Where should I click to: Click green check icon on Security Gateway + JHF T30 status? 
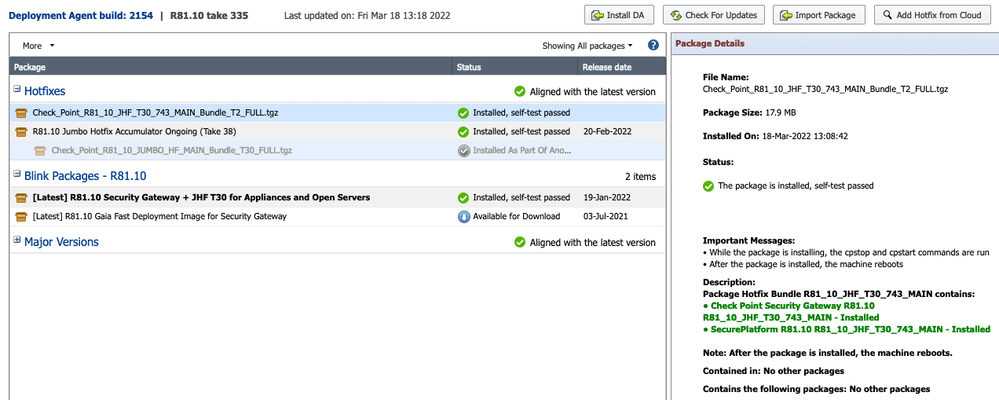click(x=463, y=198)
